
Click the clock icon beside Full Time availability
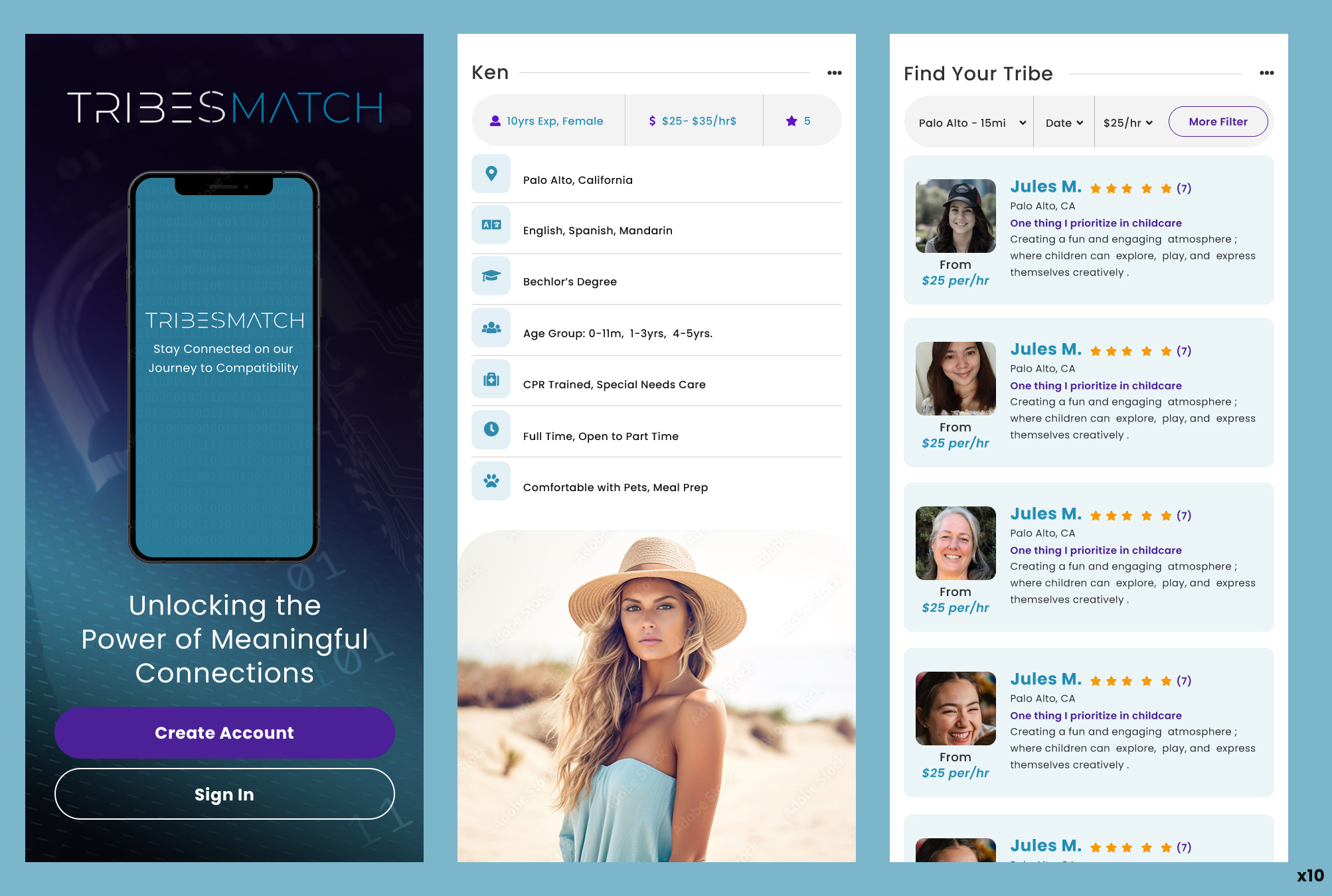pos(491,429)
